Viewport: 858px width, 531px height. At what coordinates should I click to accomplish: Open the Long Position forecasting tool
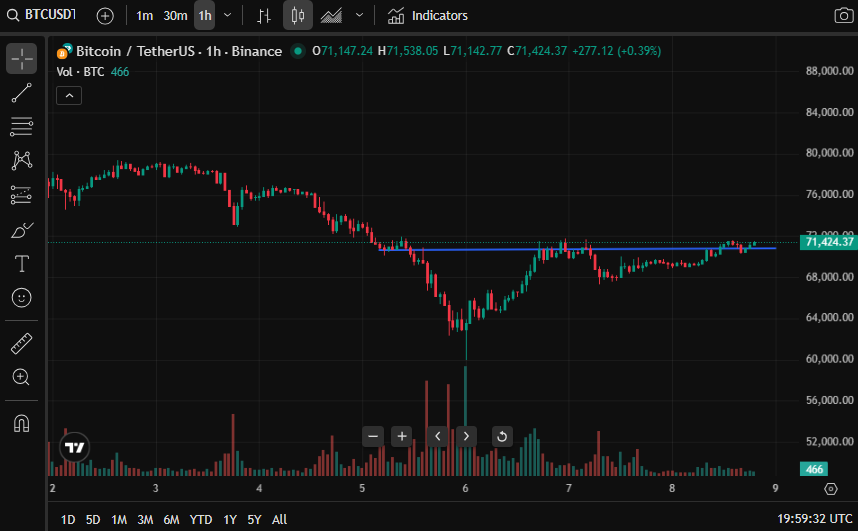click(x=21, y=195)
